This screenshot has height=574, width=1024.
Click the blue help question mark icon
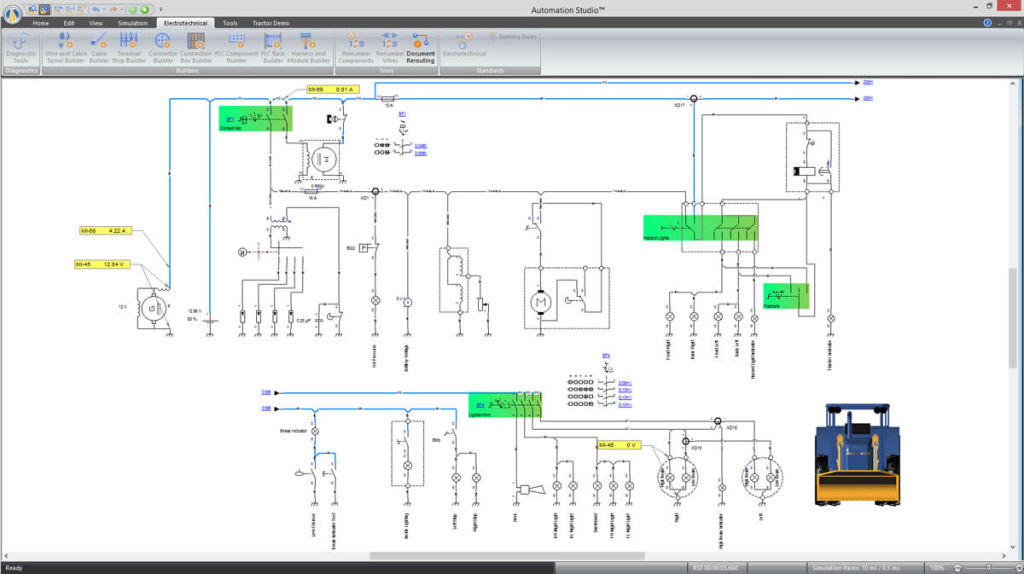pos(987,23)
